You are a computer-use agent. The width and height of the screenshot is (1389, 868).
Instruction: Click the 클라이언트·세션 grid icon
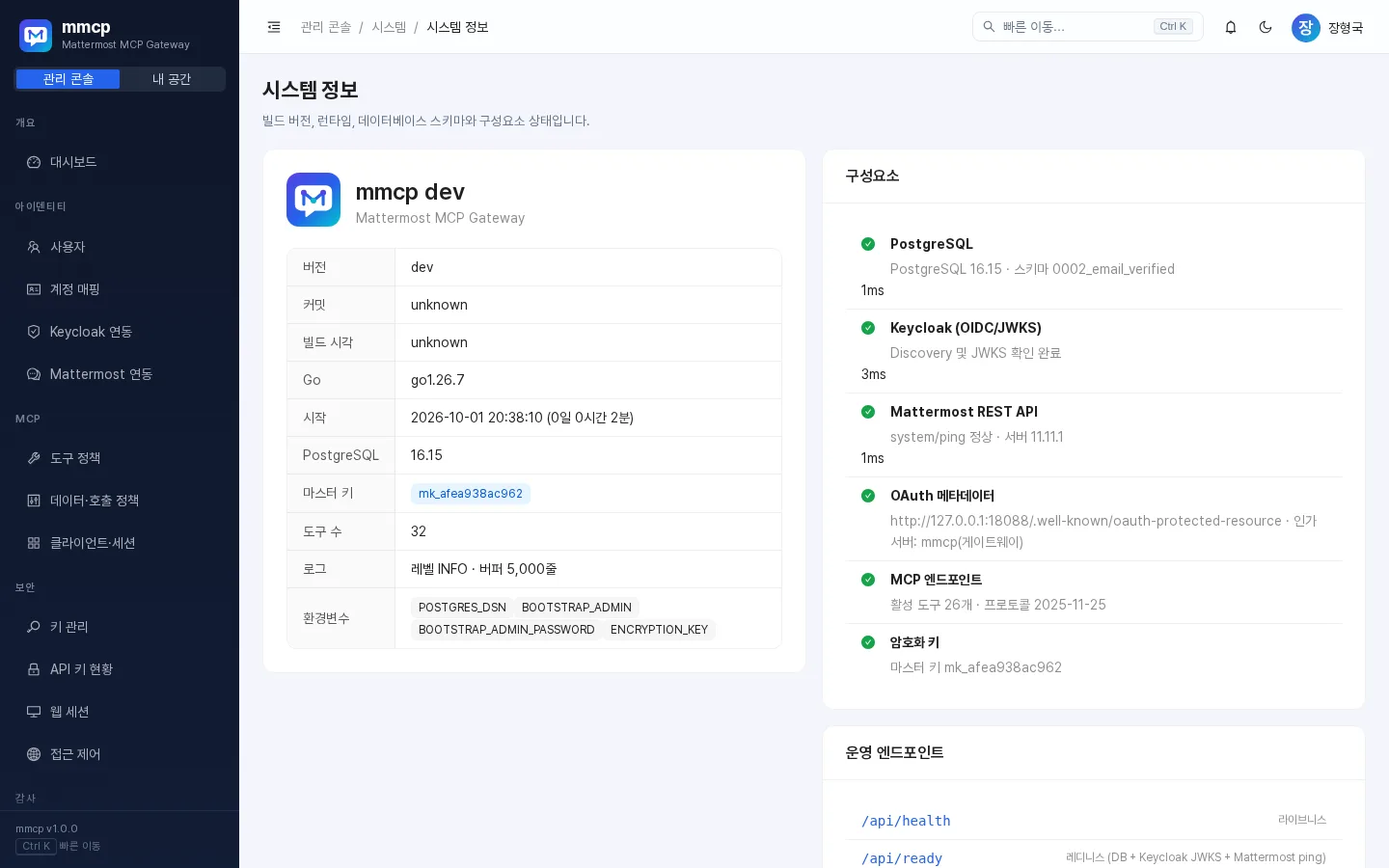(34, 543)
